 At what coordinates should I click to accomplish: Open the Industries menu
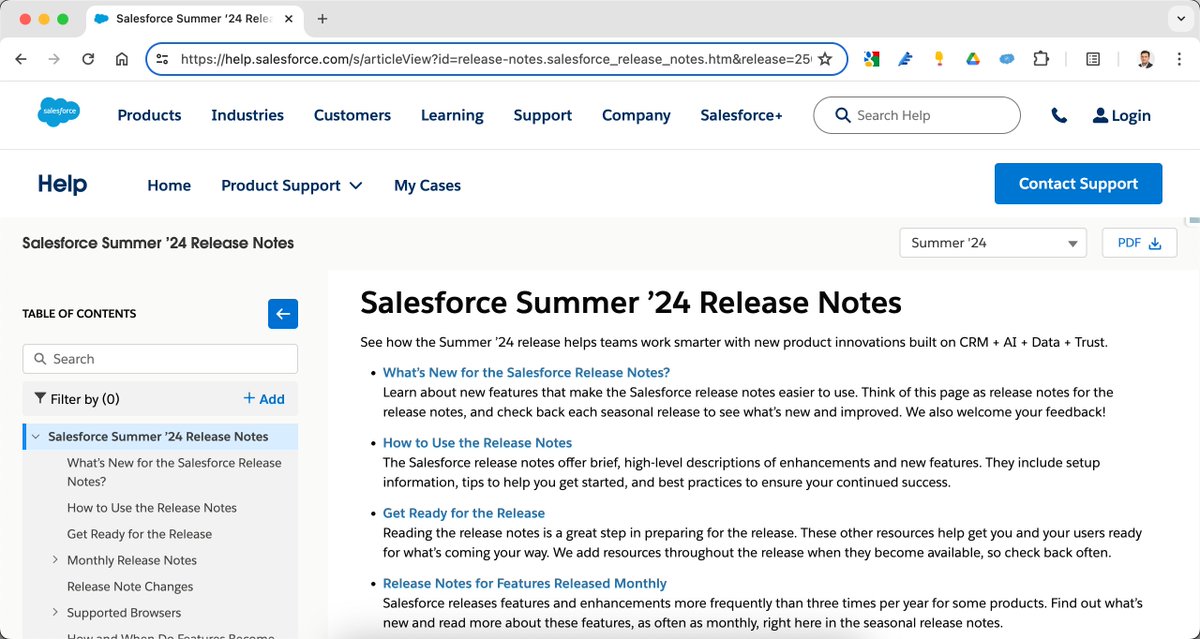coord(247,115)
